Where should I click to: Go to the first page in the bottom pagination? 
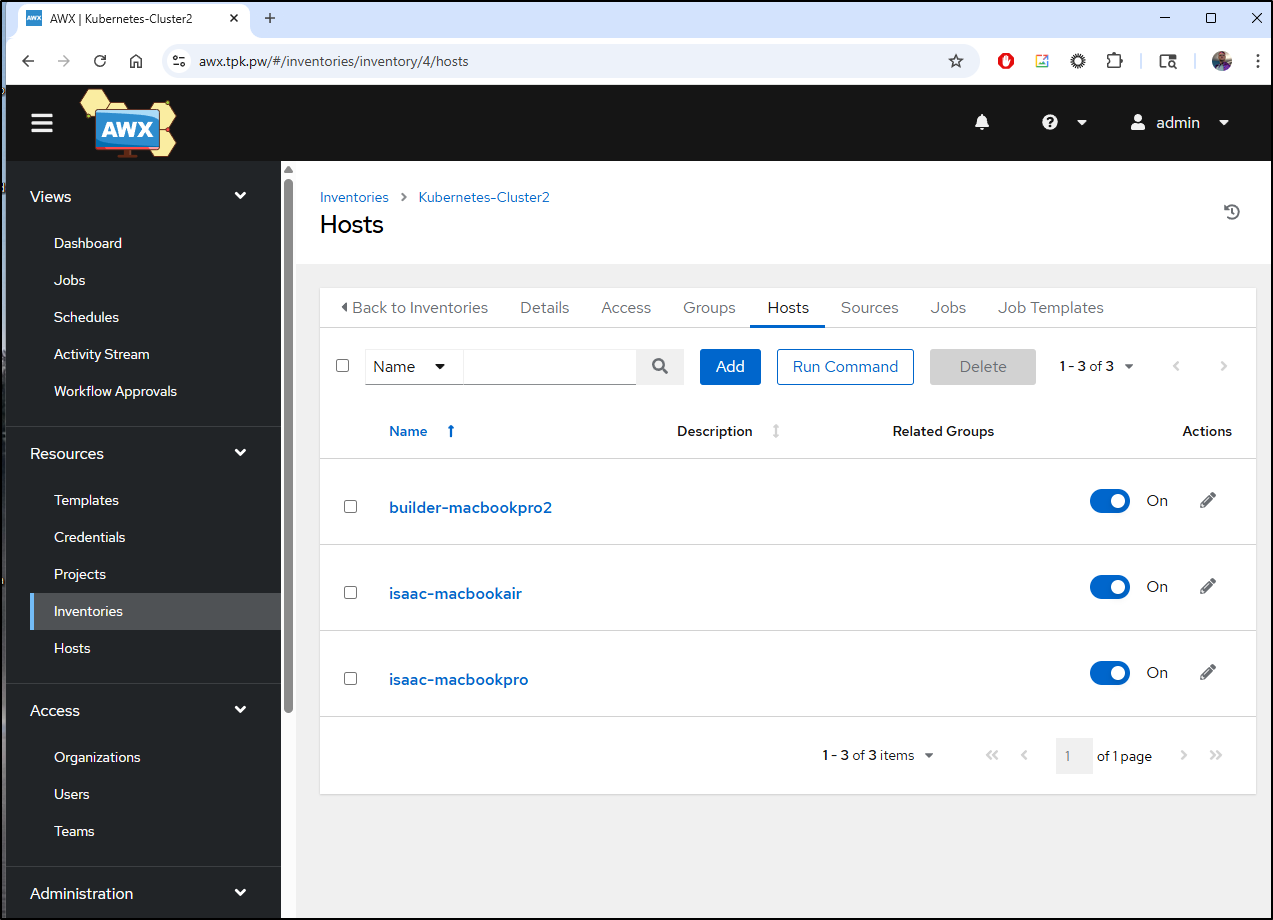pyautogui.click(x=992, y=756)
